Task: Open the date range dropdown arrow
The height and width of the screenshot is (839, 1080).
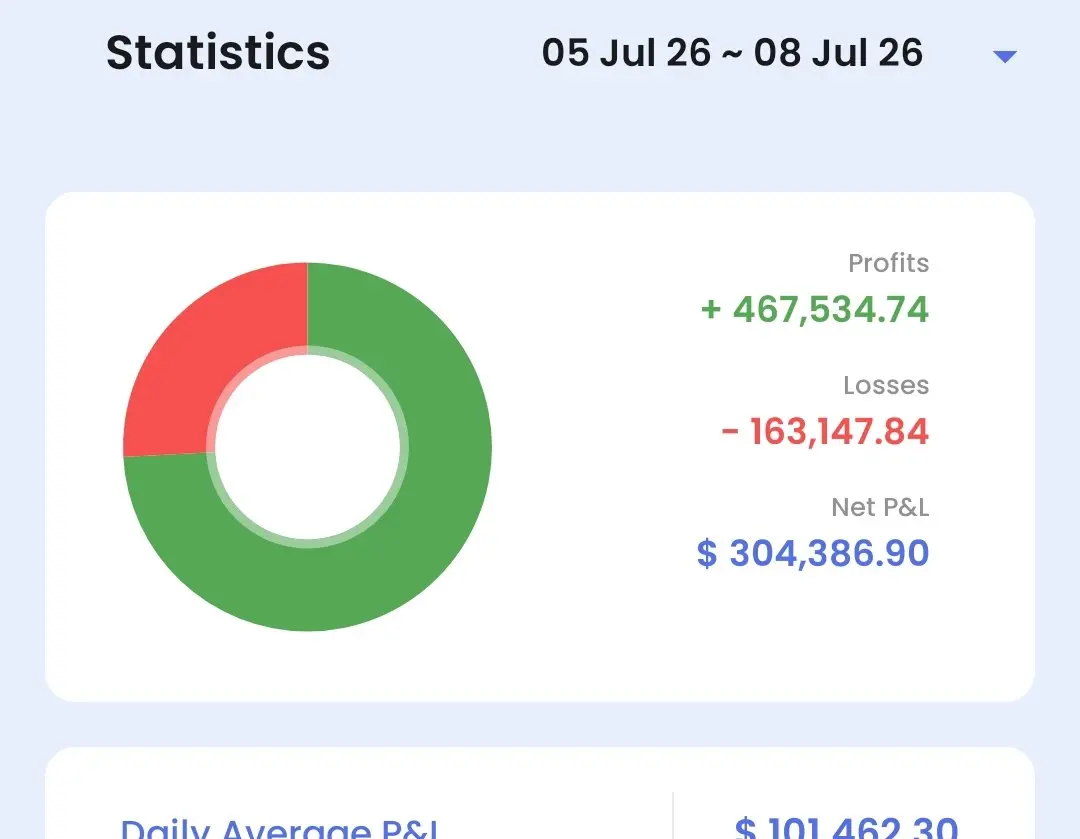Action: coord(1004,56)
